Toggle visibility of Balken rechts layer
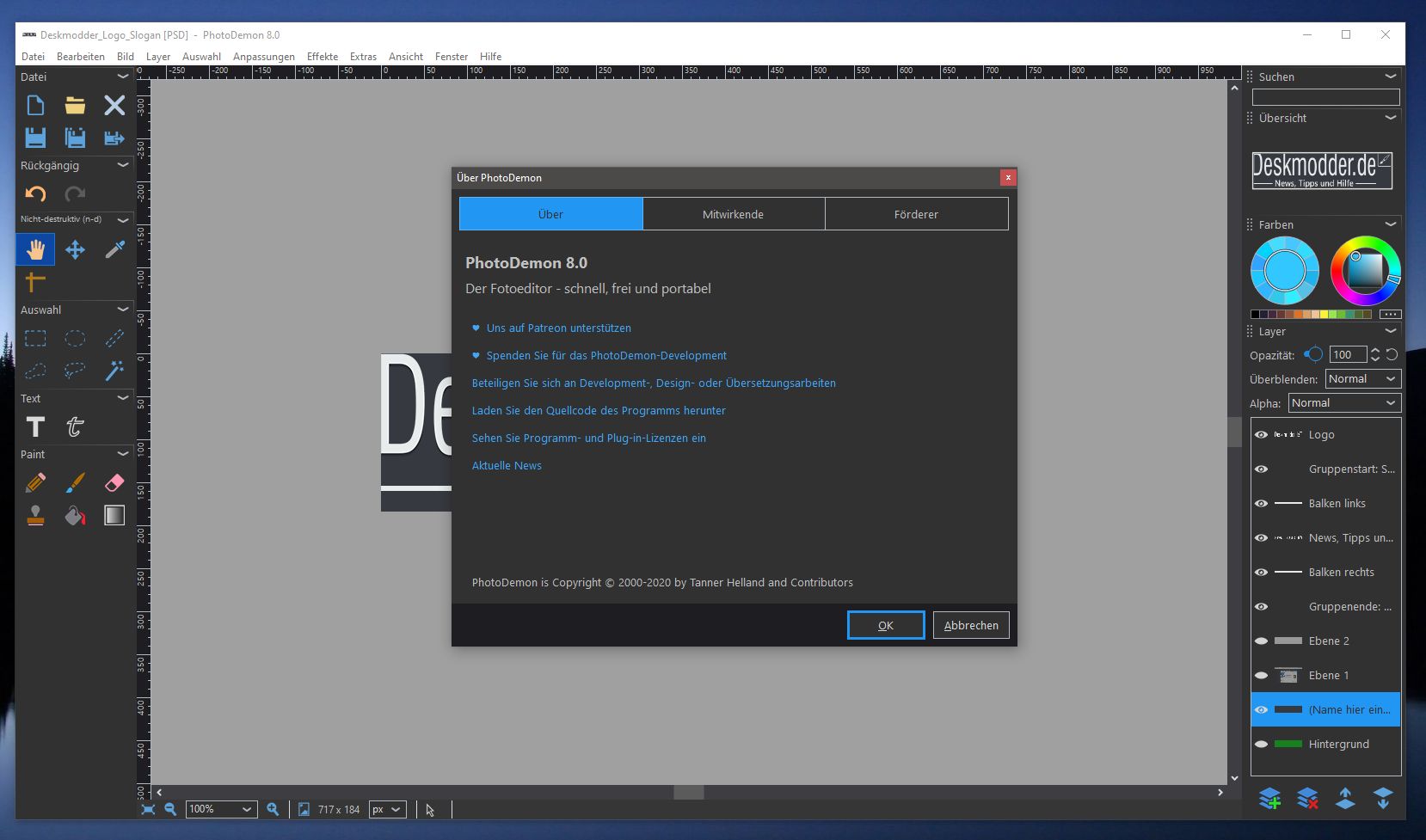Image resolution: width=1426 pixels, height=840 pixels. pyautogui.click(x=1261, y=573)
